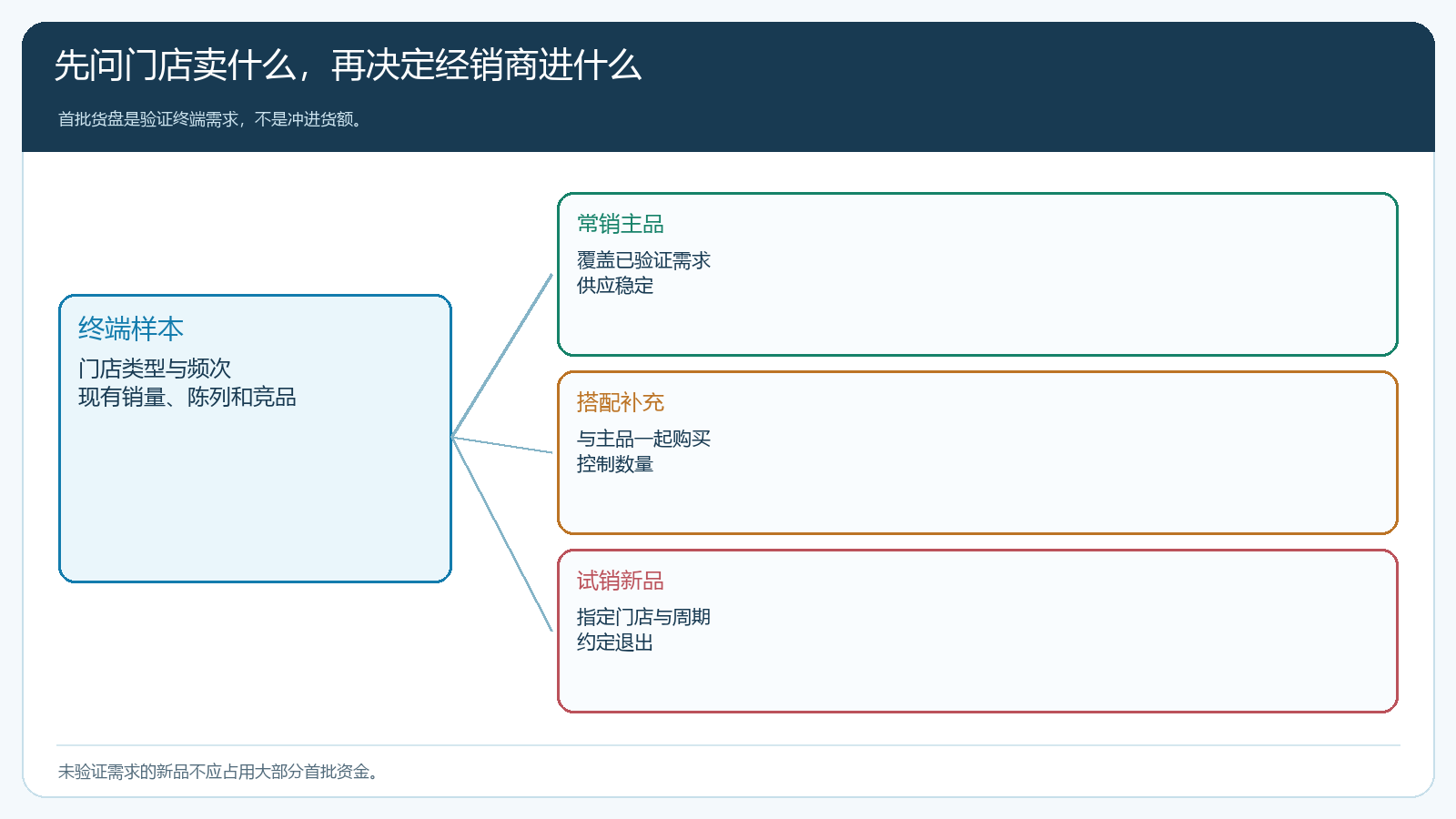This screenshot has width=1456, height=819.
Task: Select the 常销主品 card heading
Action: (621, 224)
